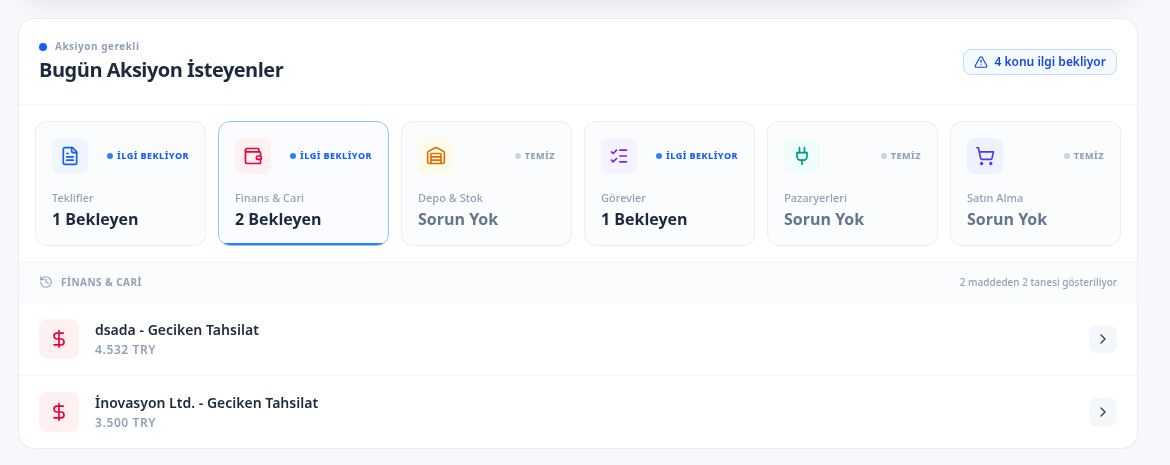Click the Satın Alma shopping cart icon
The height and width of the screenshot is (465, 1170).
(x=985, y=156)
